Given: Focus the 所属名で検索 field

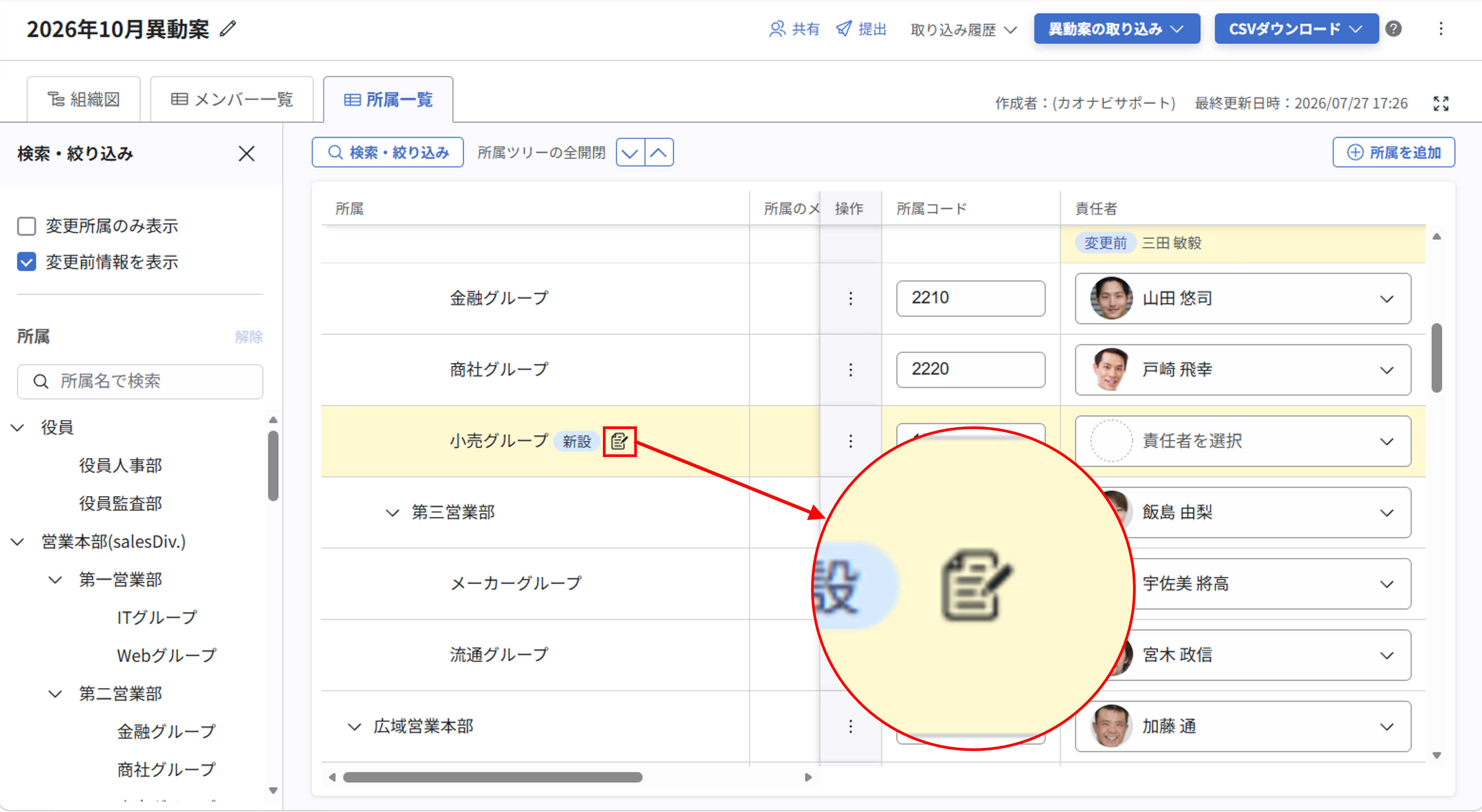Looking at the screenshot, I should click(x=140, y=381).
